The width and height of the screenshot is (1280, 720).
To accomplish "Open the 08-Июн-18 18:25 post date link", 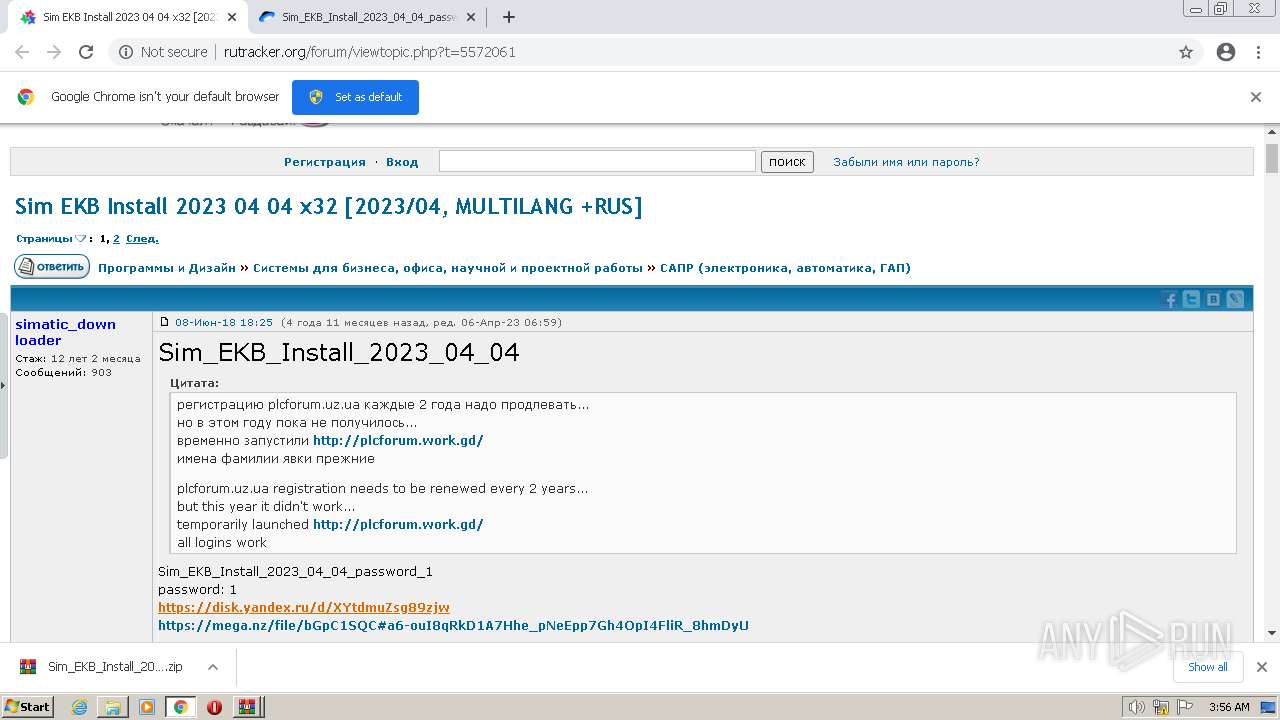I will [x=224, y=323].
